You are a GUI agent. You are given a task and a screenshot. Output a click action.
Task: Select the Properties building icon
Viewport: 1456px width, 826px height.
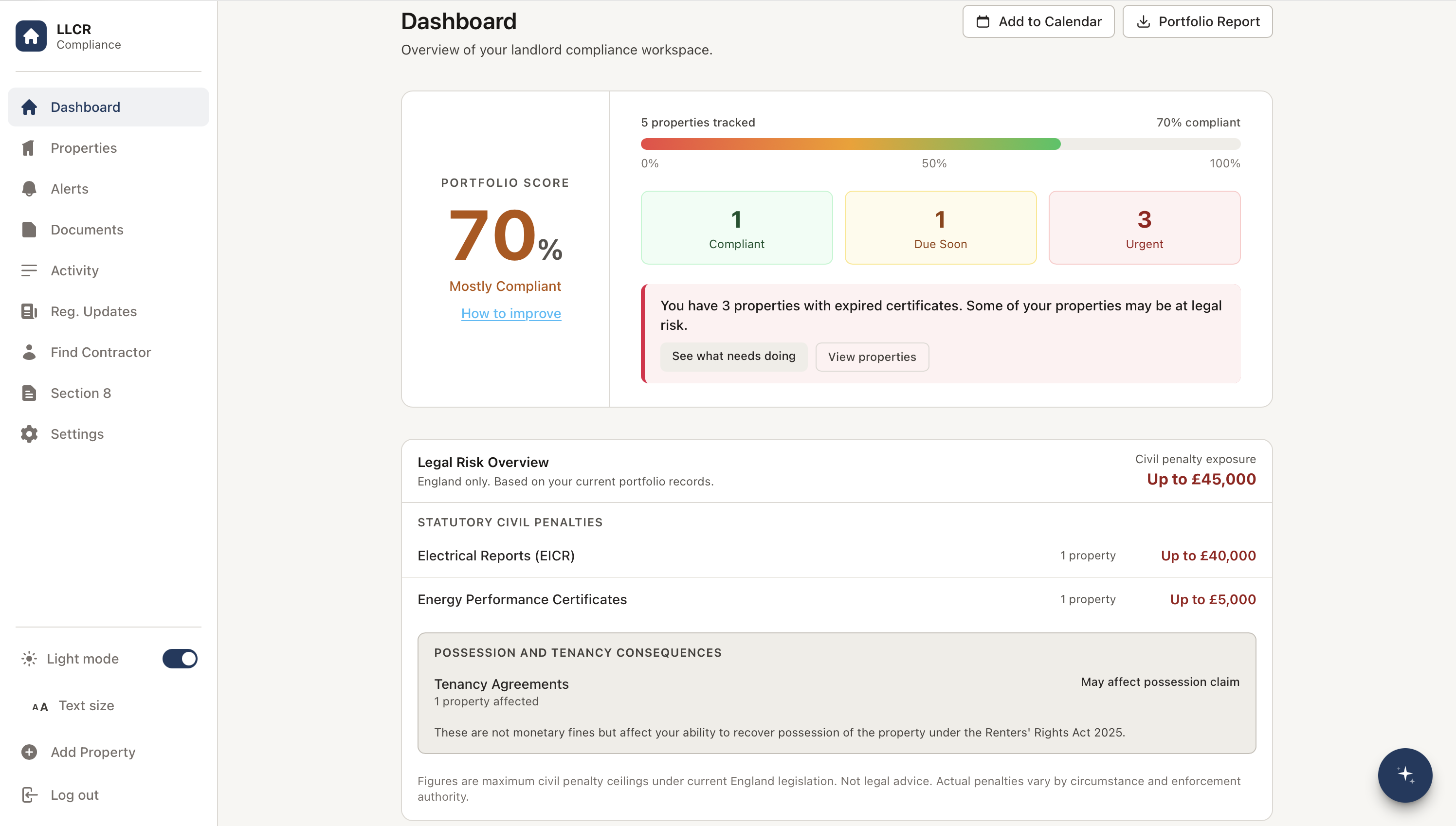(29, 147)
